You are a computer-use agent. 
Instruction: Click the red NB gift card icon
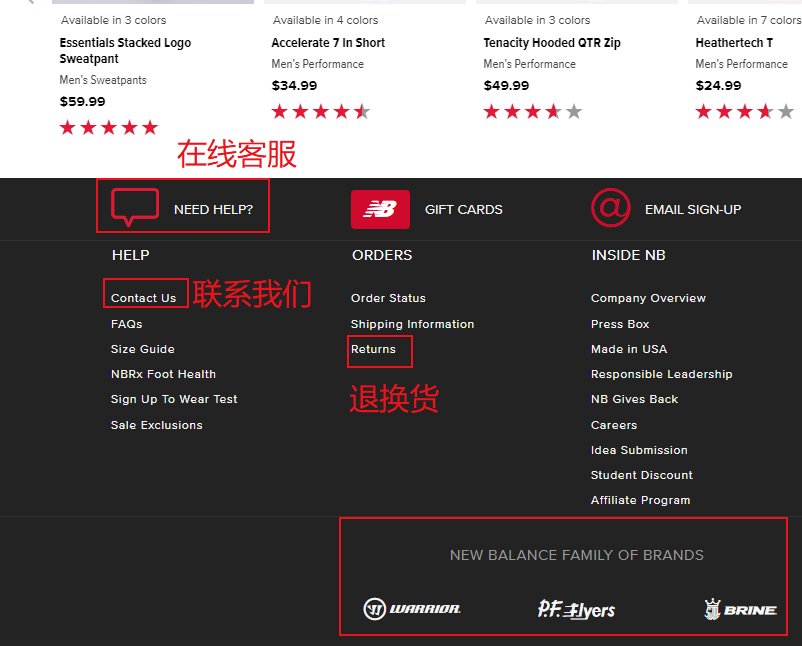pos(380,209)
